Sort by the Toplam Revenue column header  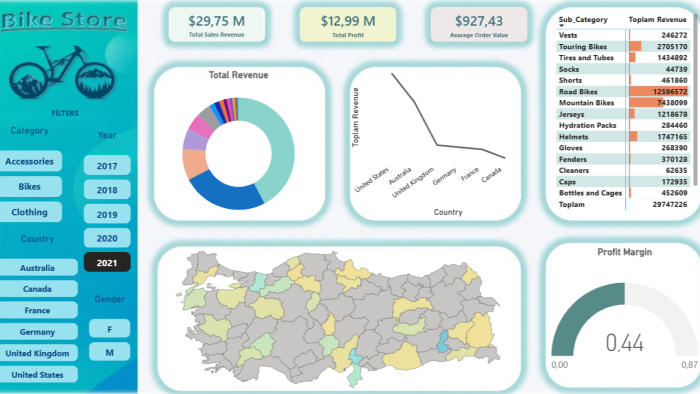coord(657,20)
